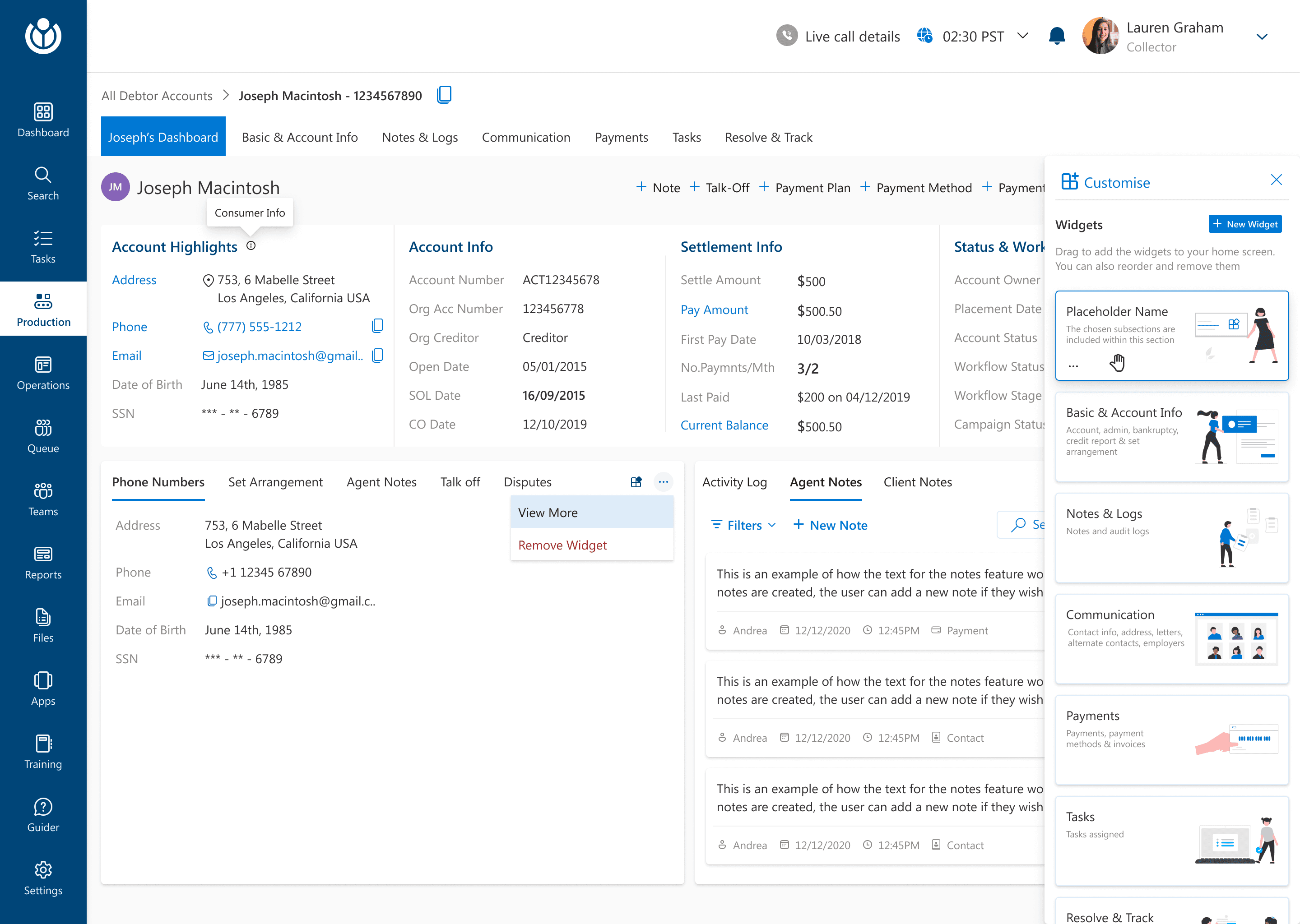Screen dimensions: 1300x924
Task: Click the customise widget icon beside Disputes tab
Action: click(x=636, y=482)
